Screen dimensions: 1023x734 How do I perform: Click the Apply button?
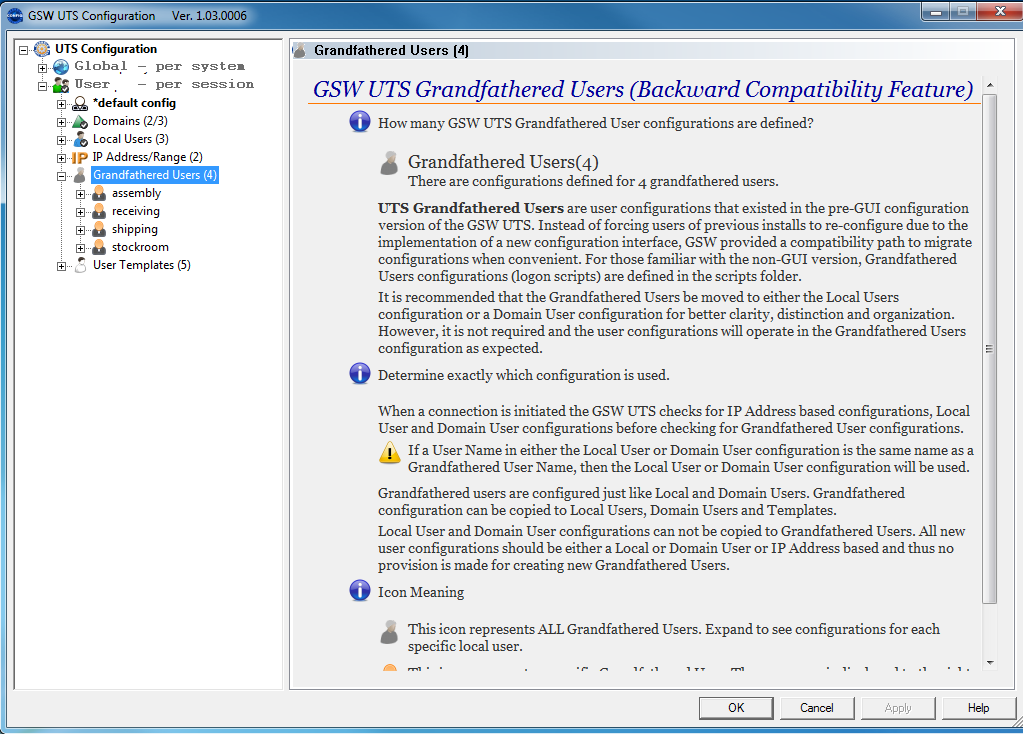pyautogui.click(x=898, y=708)
